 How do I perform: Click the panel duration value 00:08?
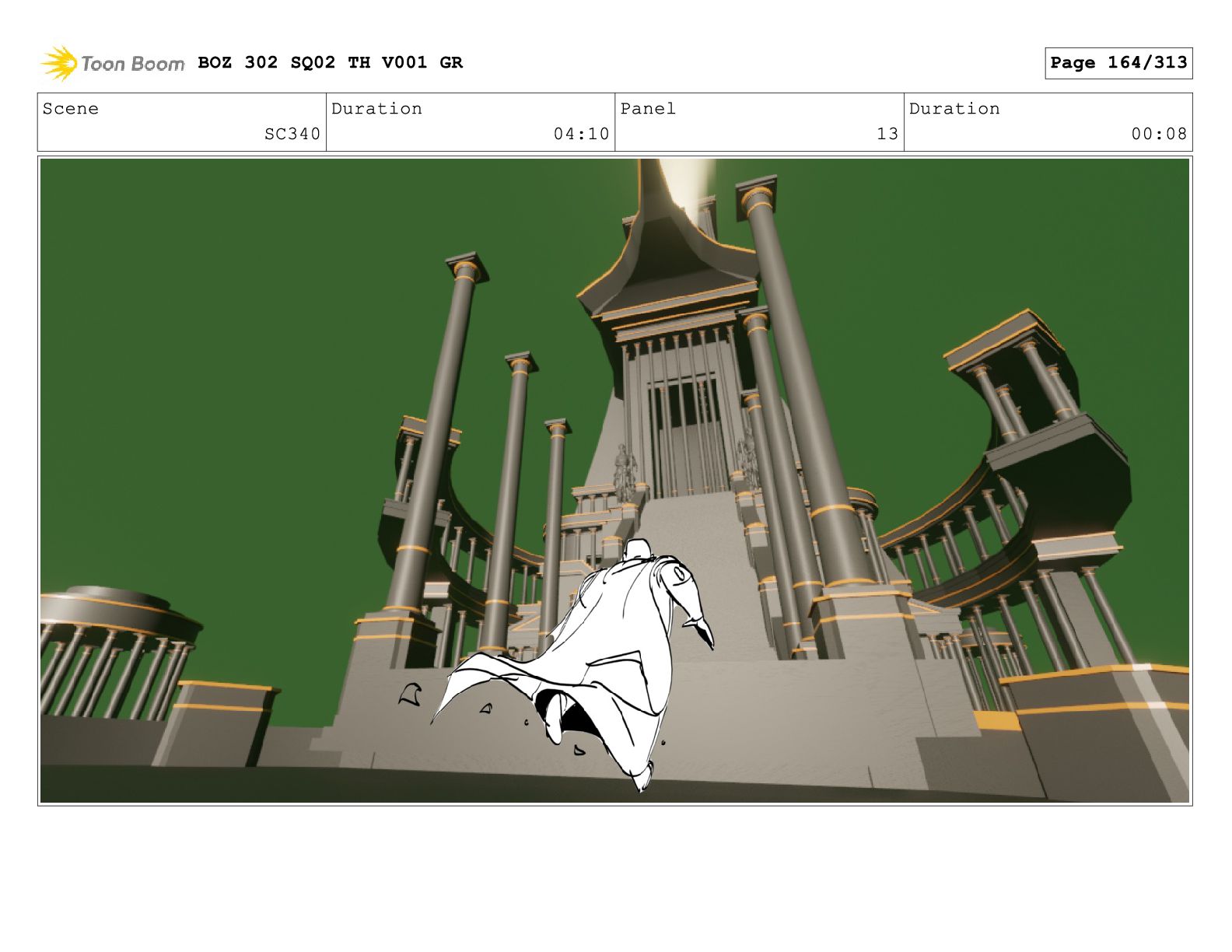tap(1158, 134)
